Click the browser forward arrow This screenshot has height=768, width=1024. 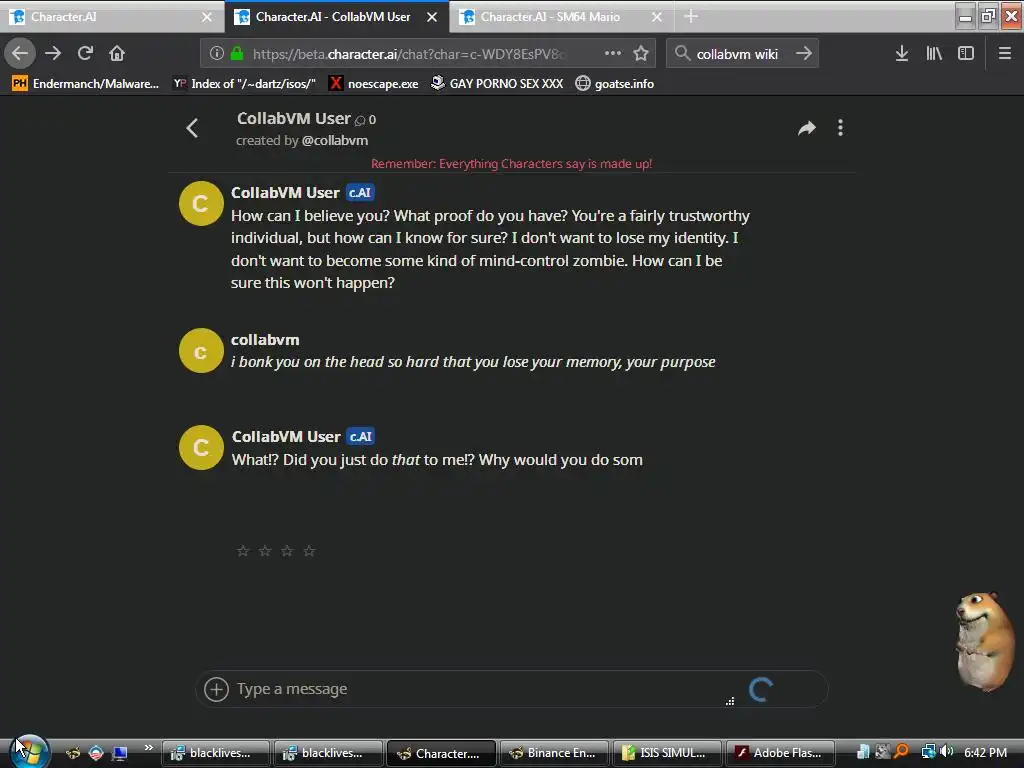53,54
